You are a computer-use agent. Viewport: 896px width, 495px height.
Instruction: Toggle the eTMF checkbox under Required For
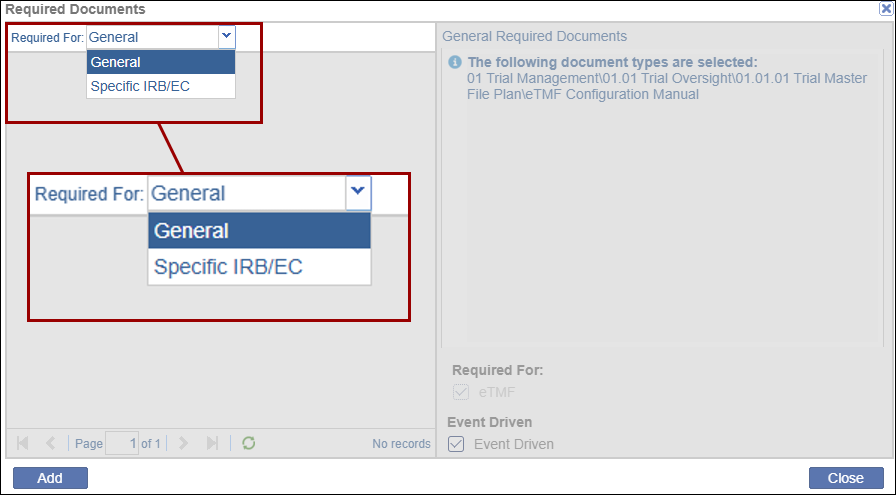tap(461, 392)
